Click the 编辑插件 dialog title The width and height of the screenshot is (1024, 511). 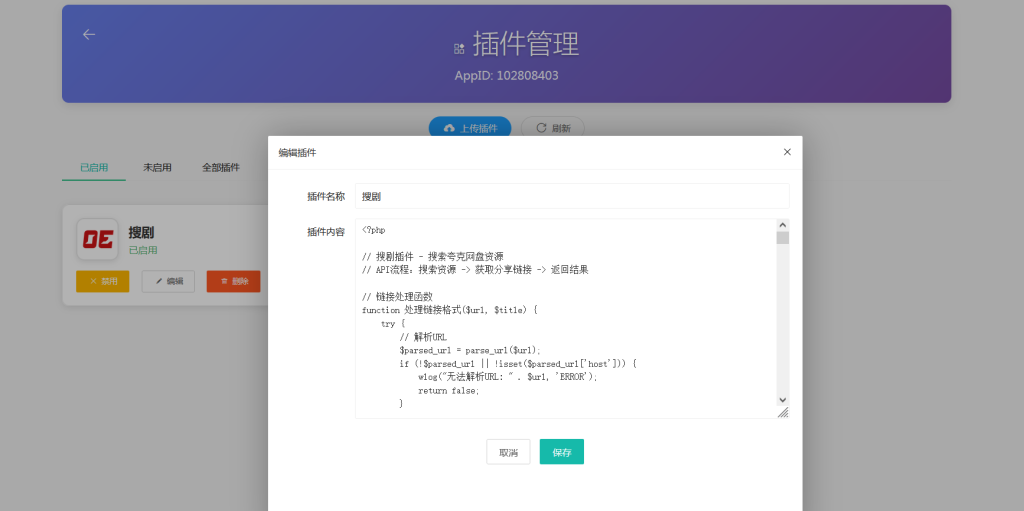(298, 153)
